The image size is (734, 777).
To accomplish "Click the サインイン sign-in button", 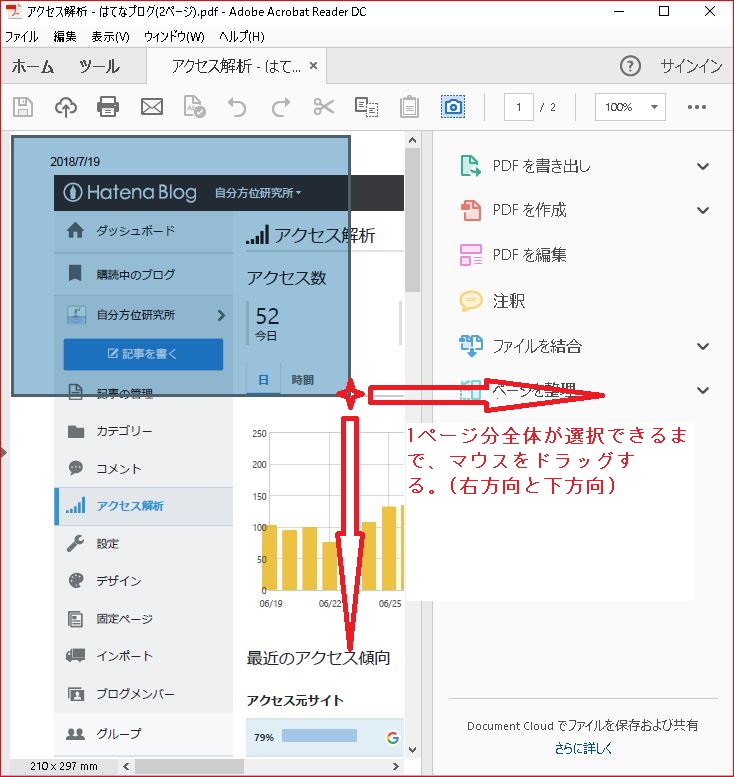I will click(691, 66).
